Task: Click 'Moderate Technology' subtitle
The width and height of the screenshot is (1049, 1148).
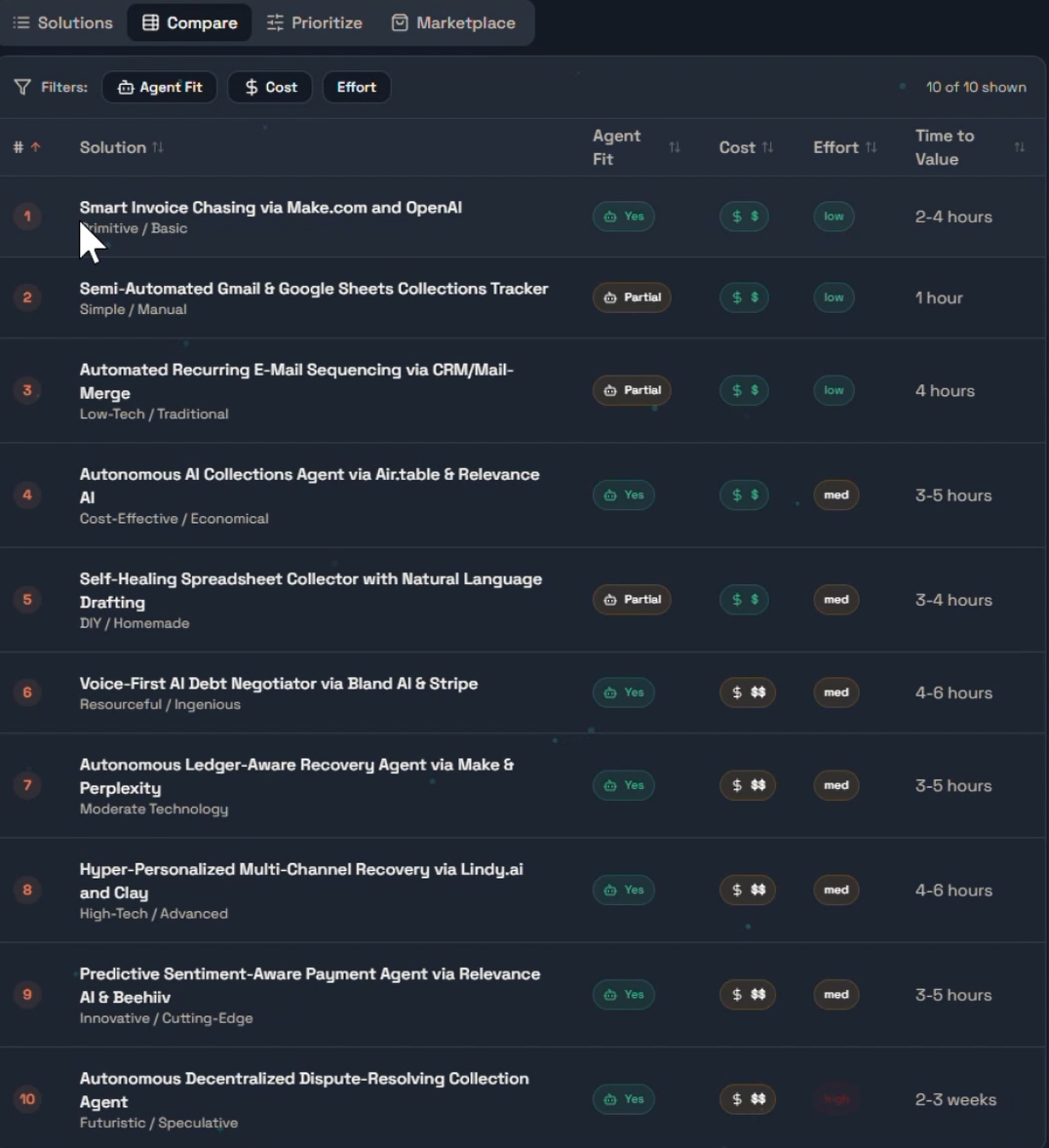Action: (154, 809)
